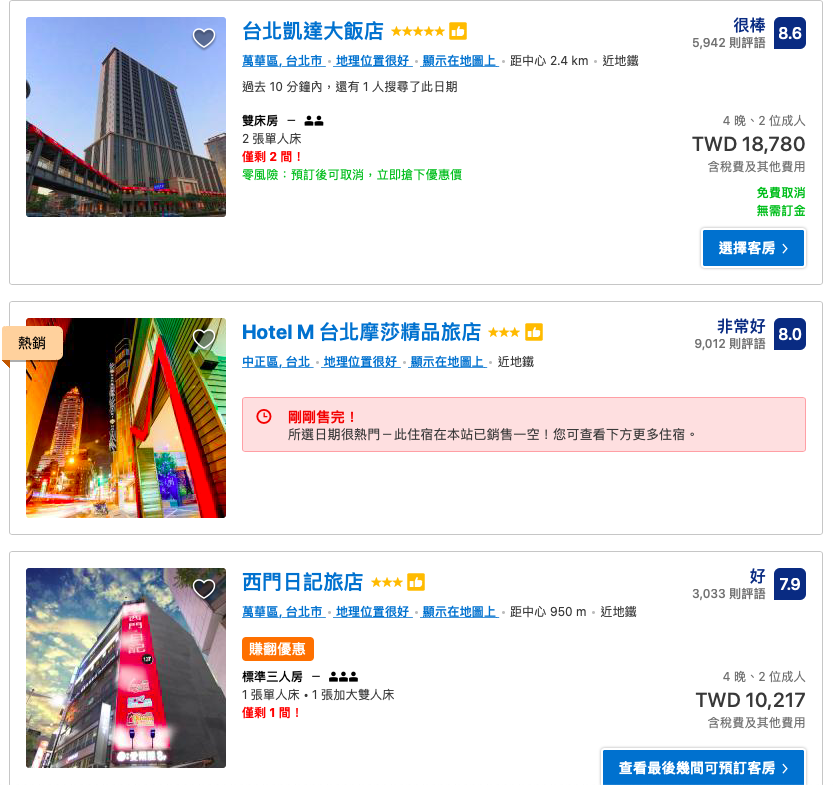Click 選擇客房 button
Viewport: 833px width, 785px height.
click(753, 248)
